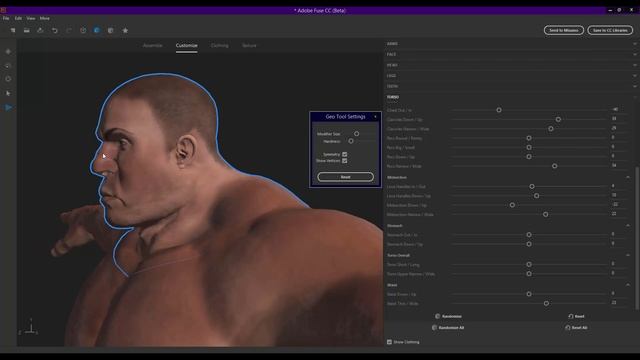The image size is (640, 360).
Task: Switch to the Texture tab
Action: click(249, 45)
